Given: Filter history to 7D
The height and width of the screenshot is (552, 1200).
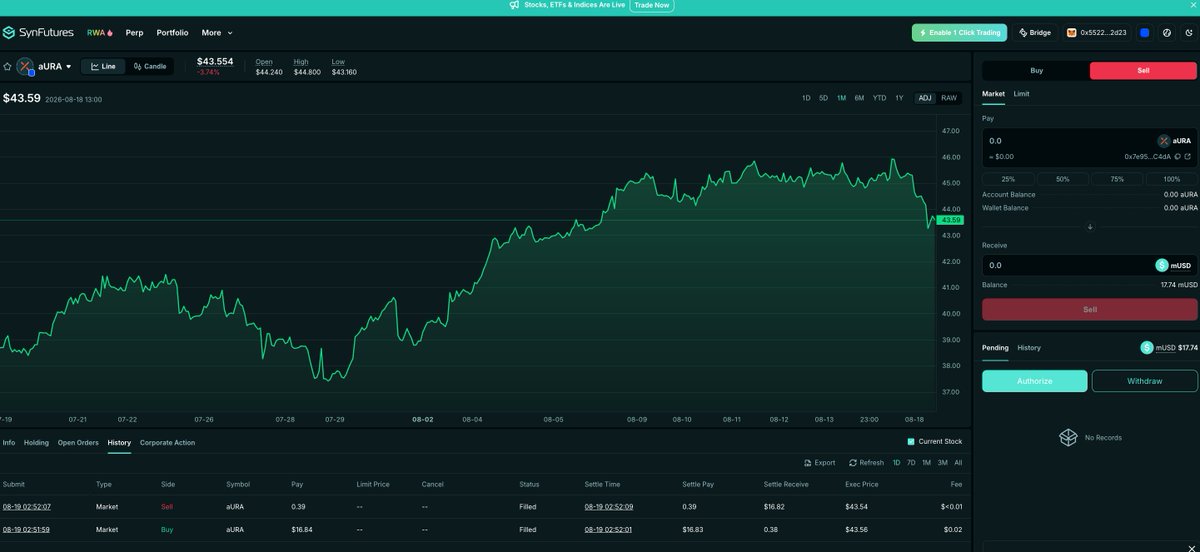Looking at the screenshot, I should point(911,463).
